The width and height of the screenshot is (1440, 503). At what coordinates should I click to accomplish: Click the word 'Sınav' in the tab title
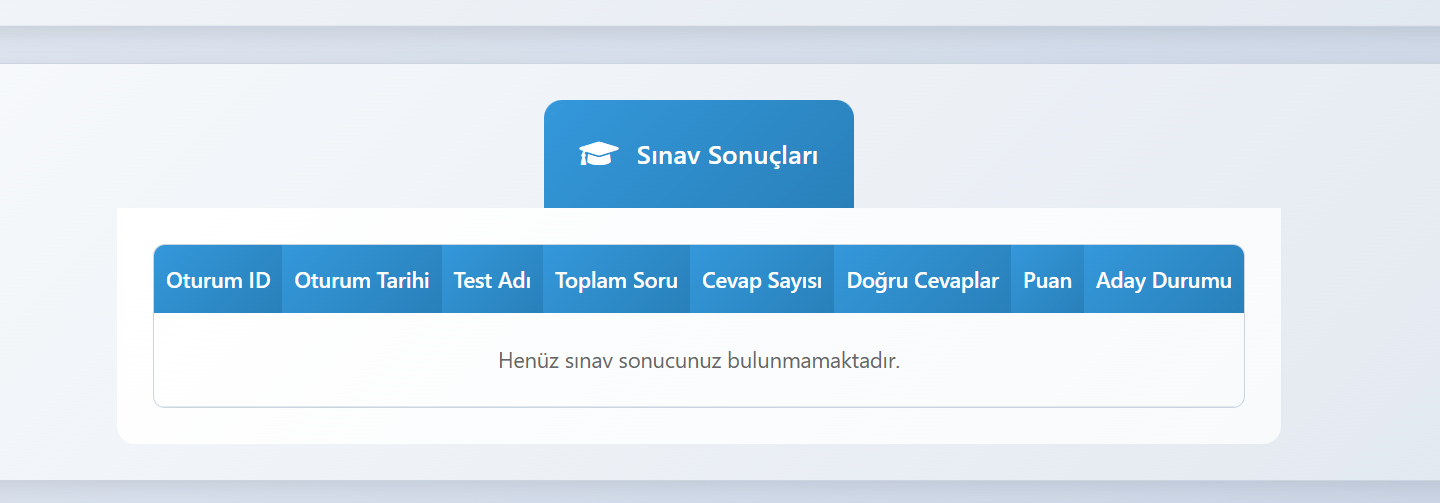[668, 156]
